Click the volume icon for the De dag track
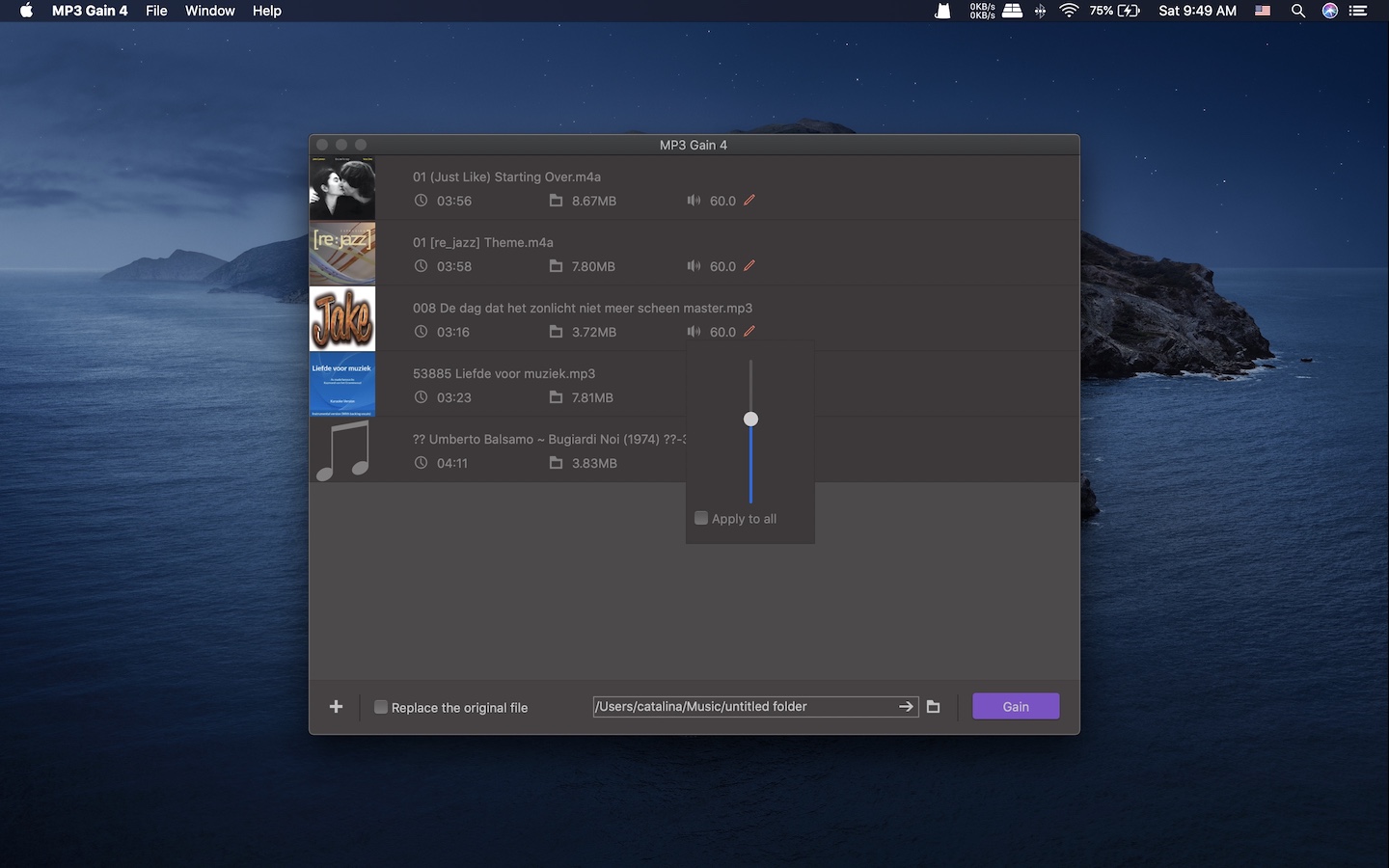The height and width of the screenshot is (868, 1389). pyautogui.click(x=694, y=332)
